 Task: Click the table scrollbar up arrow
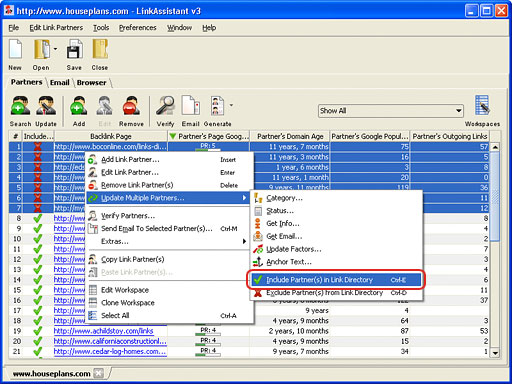pyautogui.click(x=495, y=147)
